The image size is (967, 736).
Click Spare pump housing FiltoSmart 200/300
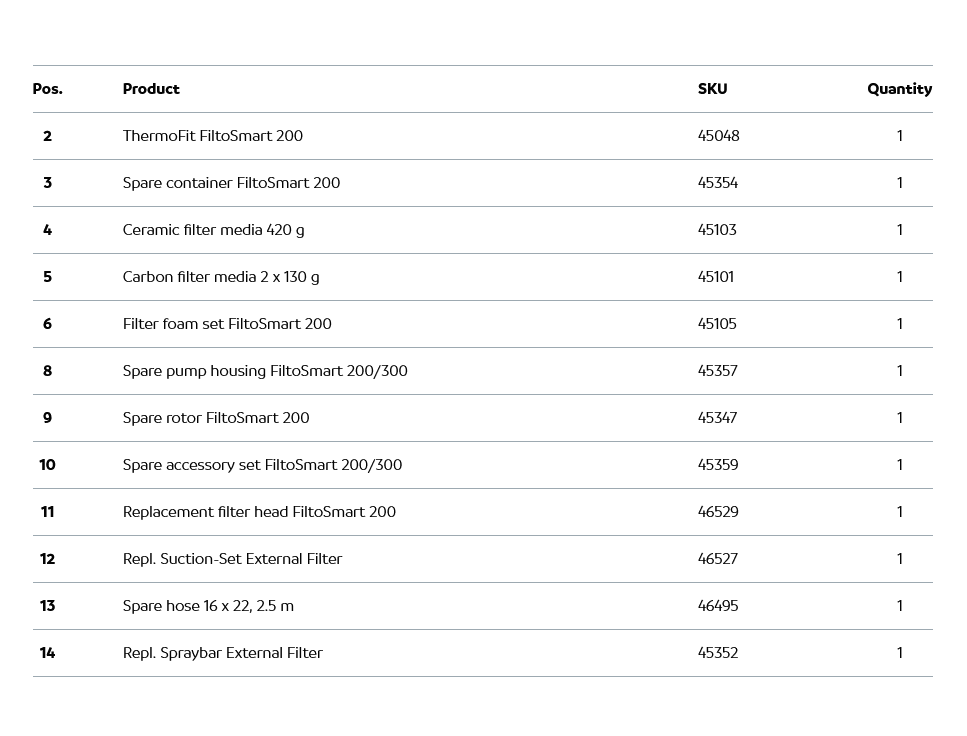[x=265, y=371]
